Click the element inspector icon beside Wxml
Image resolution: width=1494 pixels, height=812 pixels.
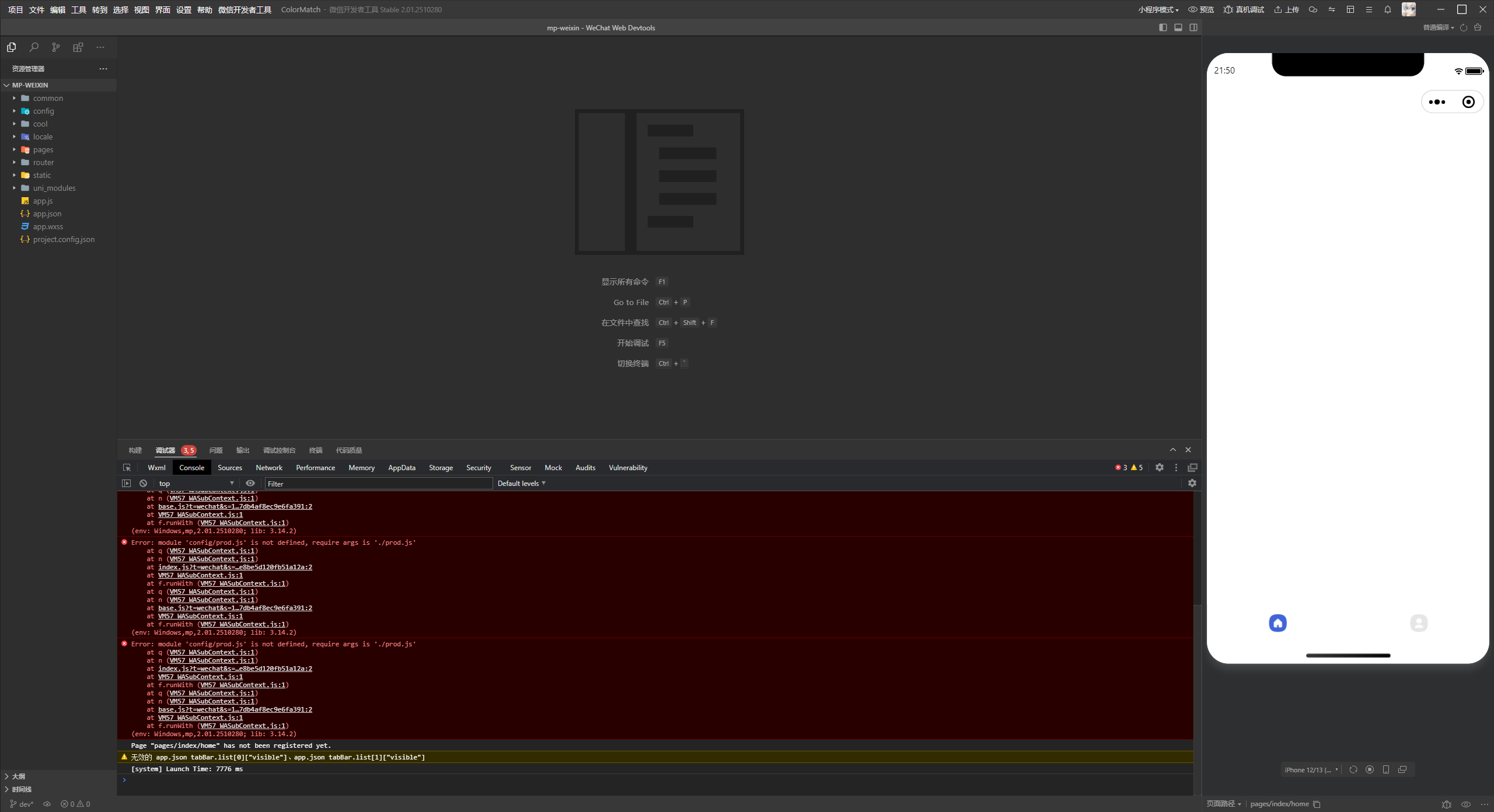127,468
